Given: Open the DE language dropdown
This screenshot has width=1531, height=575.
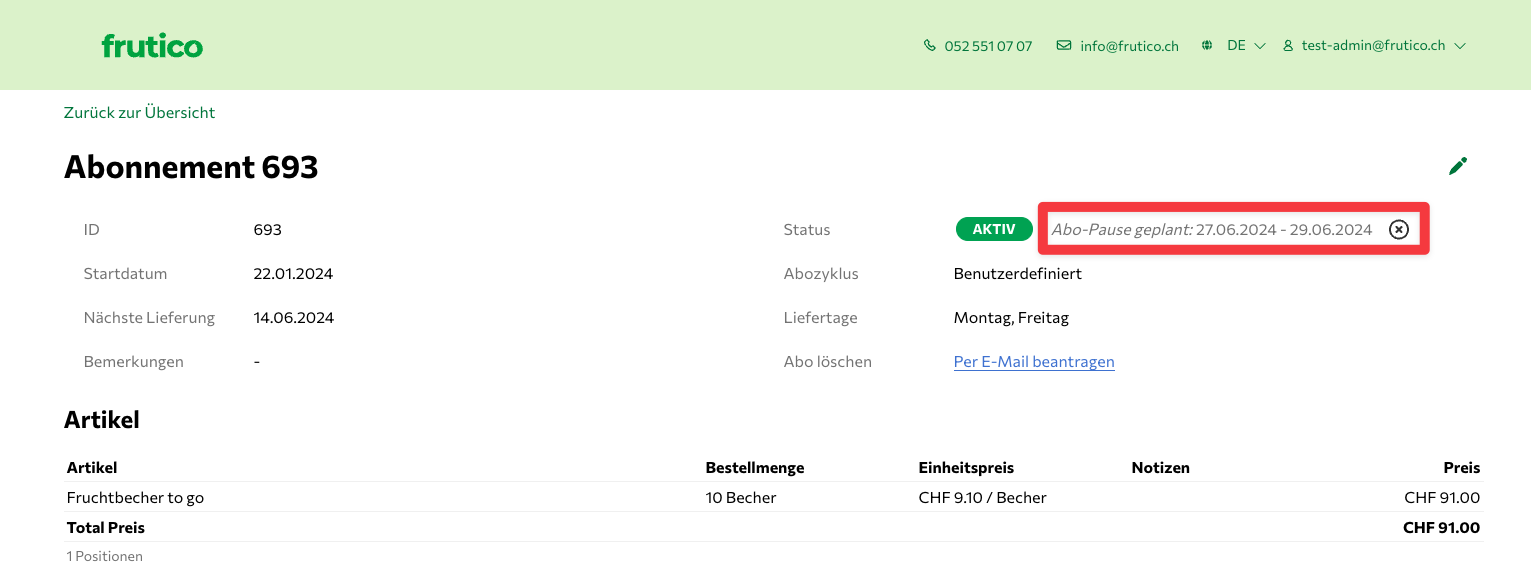Looking at the screenshot, I should click(x=1236, y=46).
